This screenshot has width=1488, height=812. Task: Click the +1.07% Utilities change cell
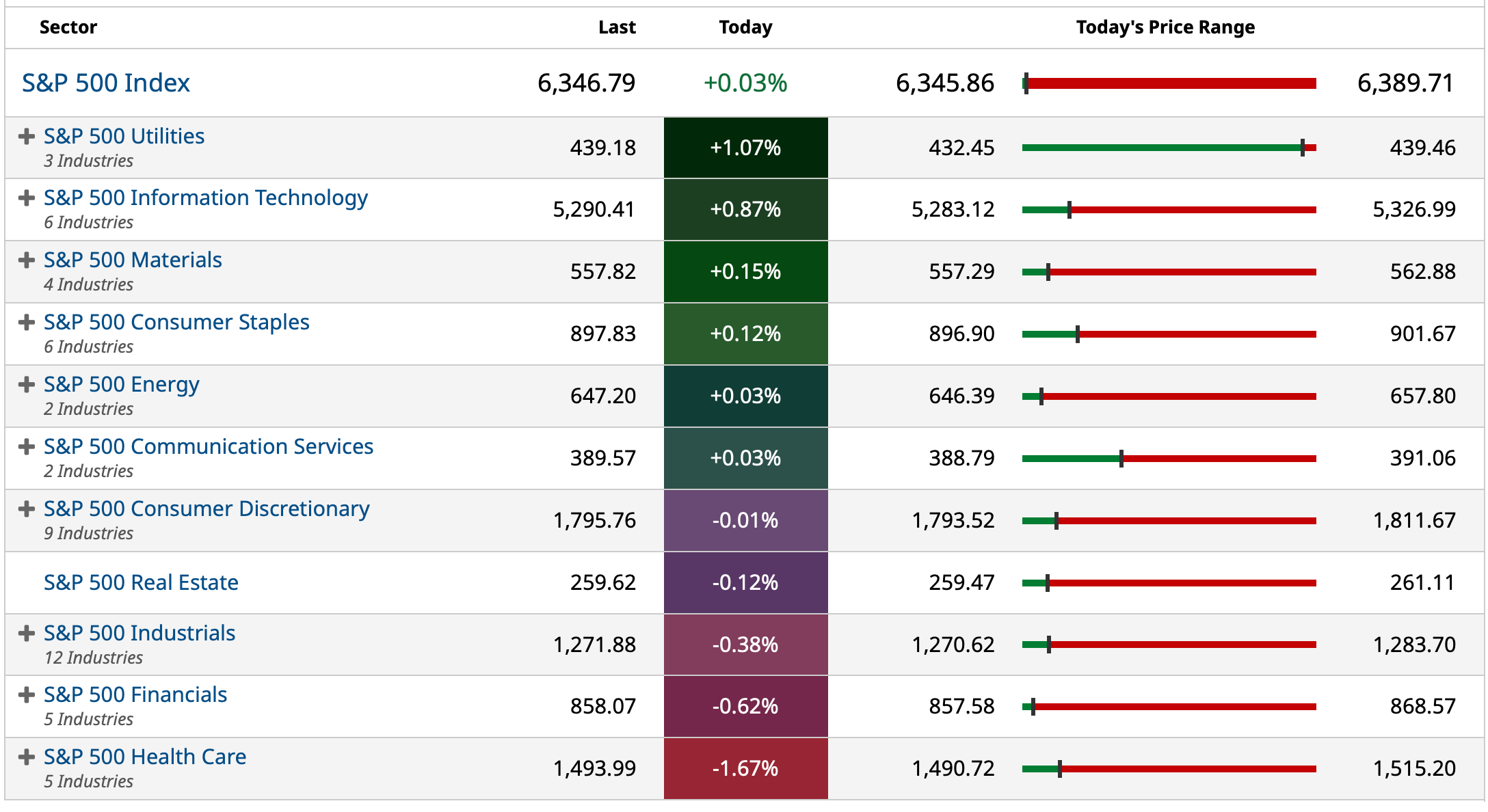(745, 148)
